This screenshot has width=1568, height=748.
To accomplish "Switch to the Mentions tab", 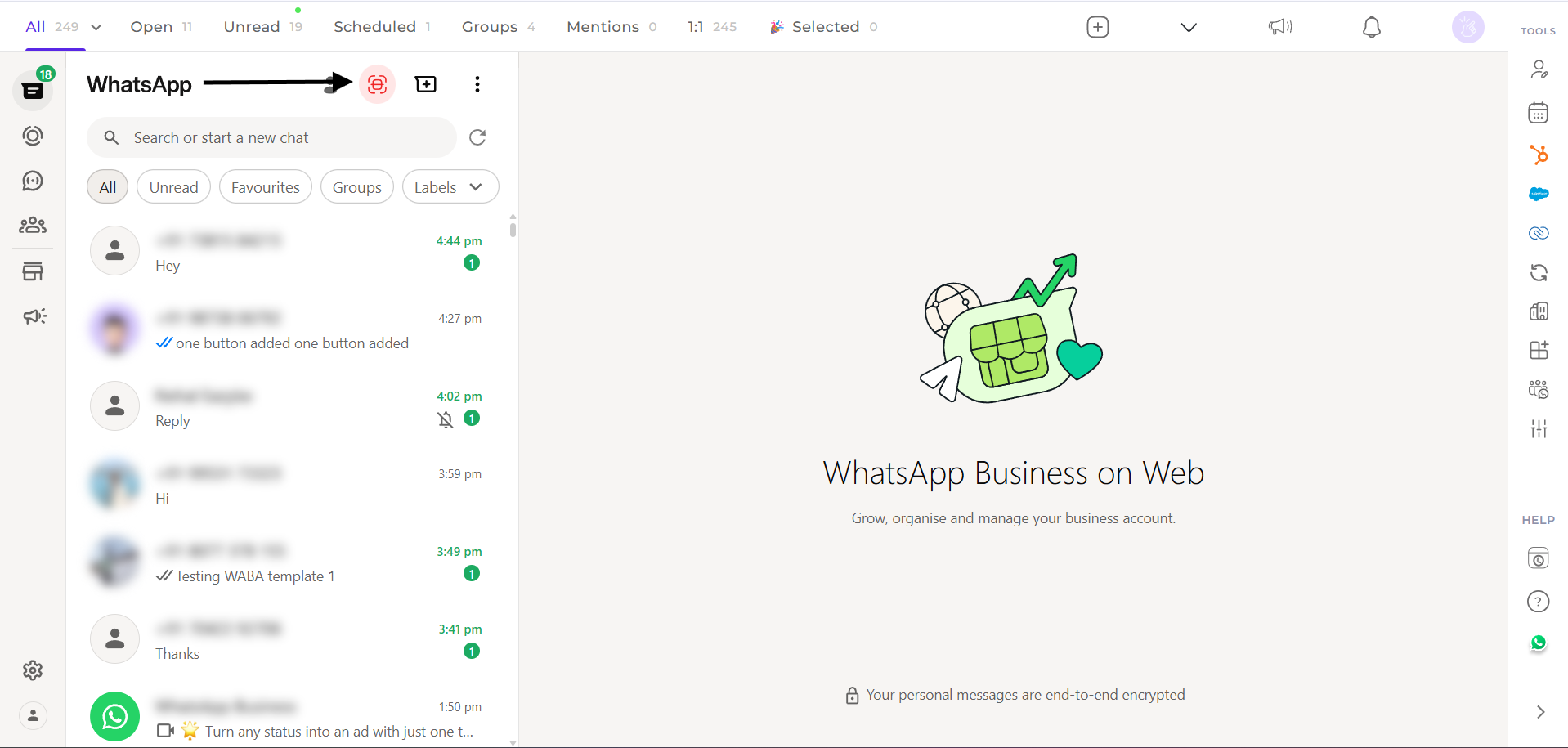I will (612, 27).
